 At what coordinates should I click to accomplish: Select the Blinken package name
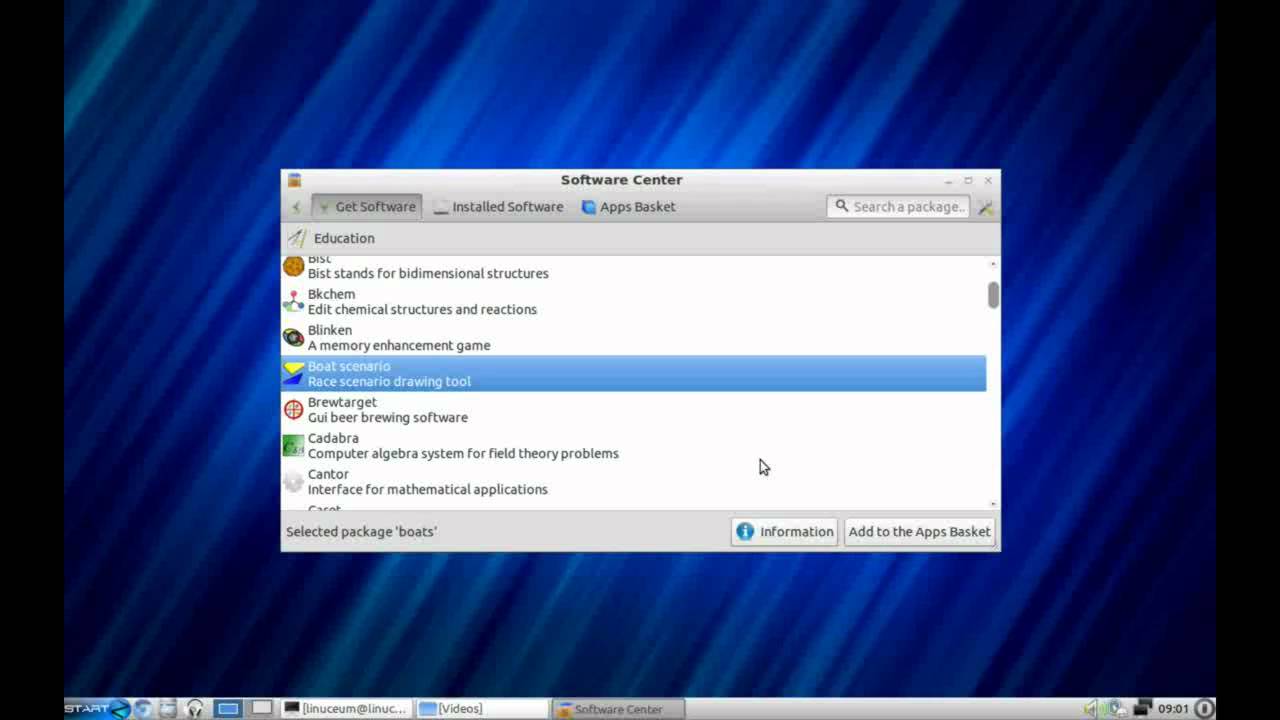point(330,330)
